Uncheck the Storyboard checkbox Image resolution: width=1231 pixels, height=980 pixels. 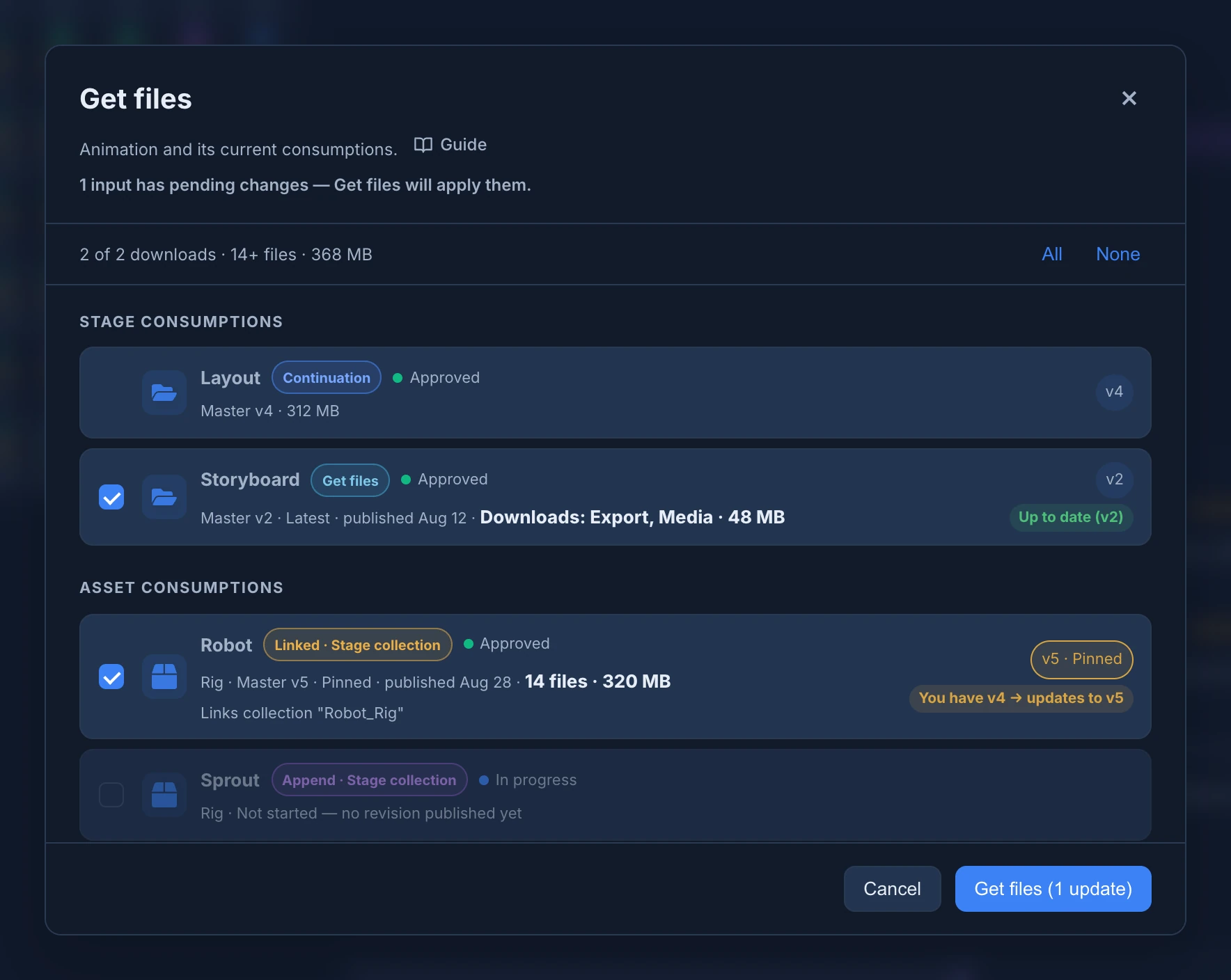(111, 497)
